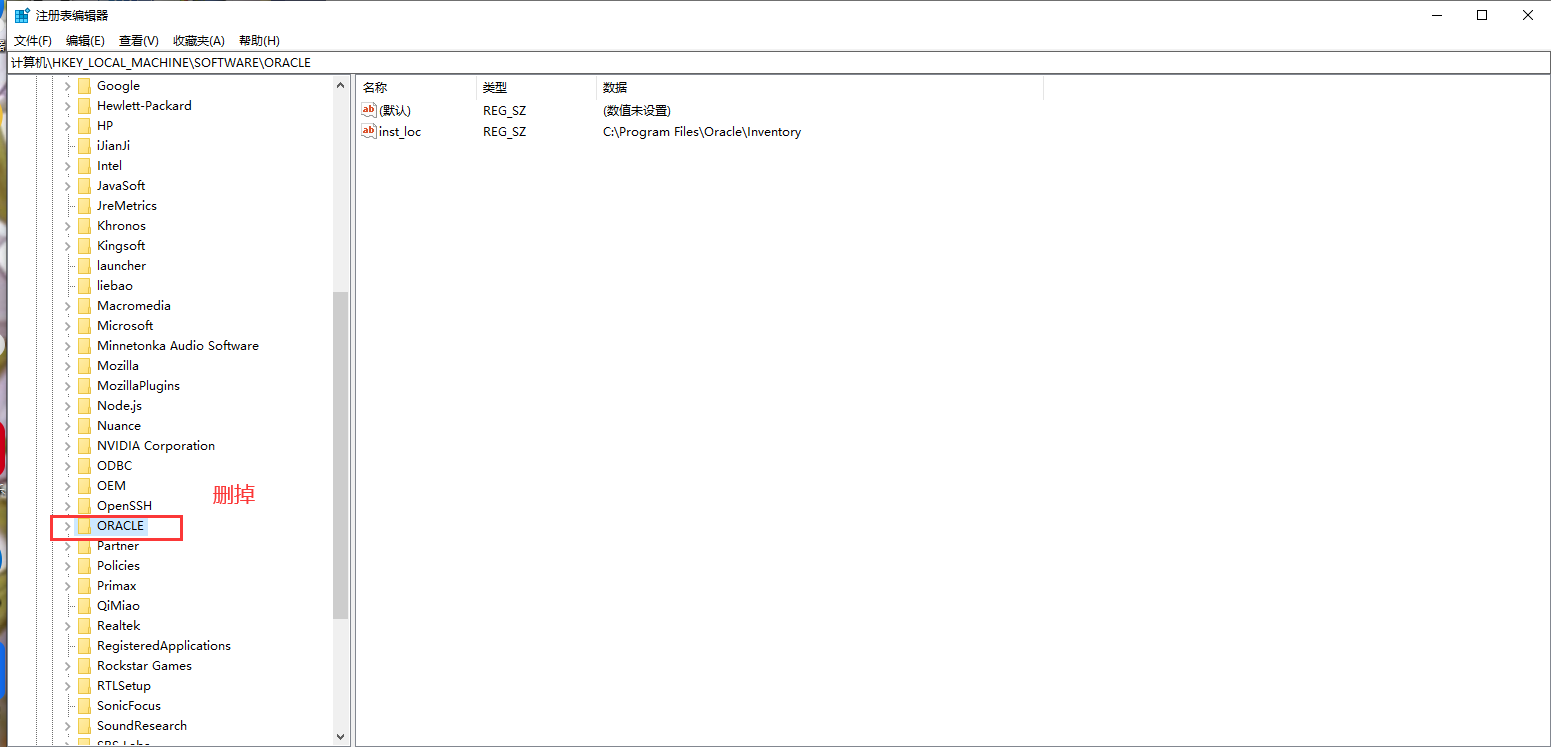Click the RegisteredApplications folder icon
1551x747 pixels.
pos(85,646)
